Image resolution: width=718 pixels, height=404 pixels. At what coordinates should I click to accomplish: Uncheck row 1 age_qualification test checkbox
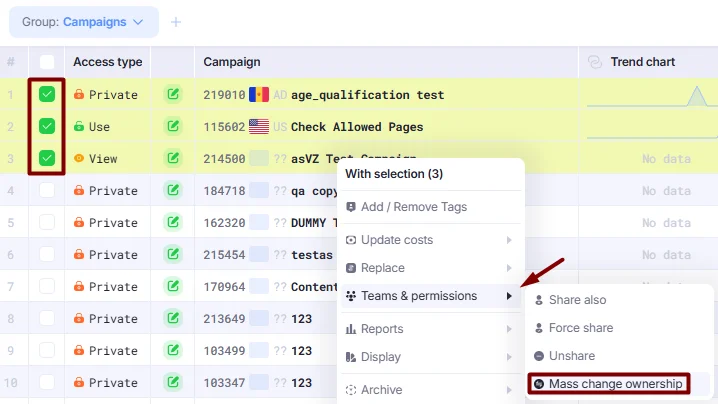(x=47, y=94)
